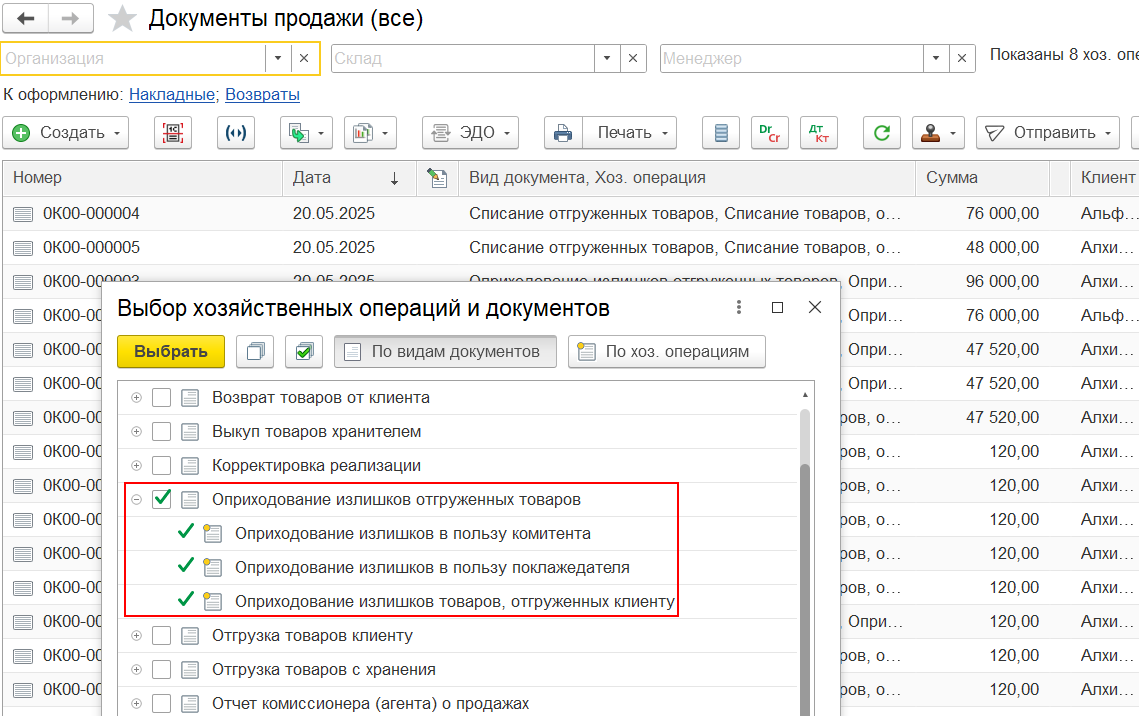Add current list to favorites star
The width and height of the screenshot is (1139, 716).
[x=122, y=18]
